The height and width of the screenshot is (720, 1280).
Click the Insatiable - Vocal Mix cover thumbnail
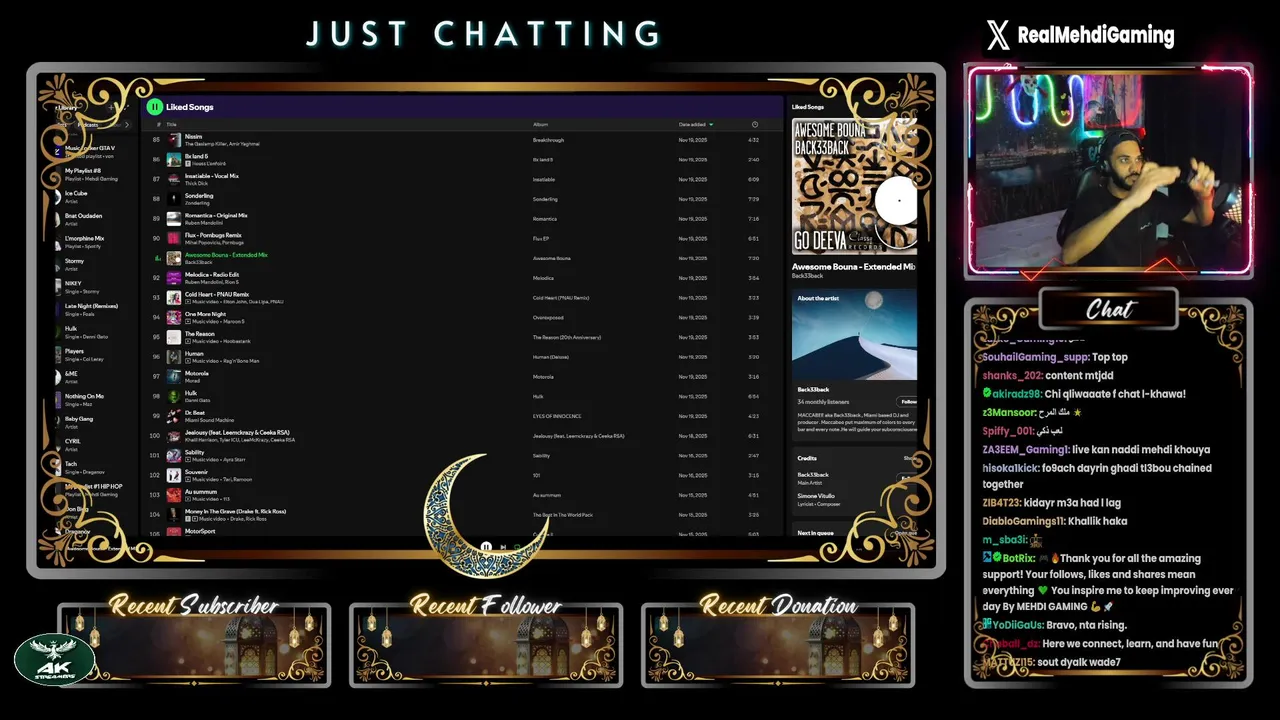tap(174, 179)
